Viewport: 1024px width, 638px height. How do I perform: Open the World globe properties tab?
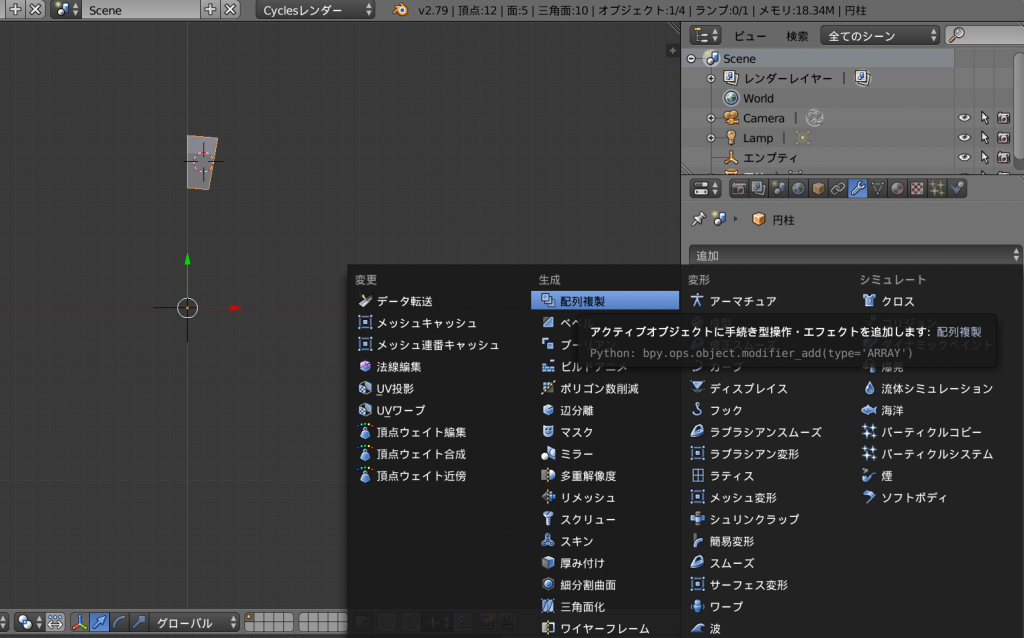[x=798, y=188]
